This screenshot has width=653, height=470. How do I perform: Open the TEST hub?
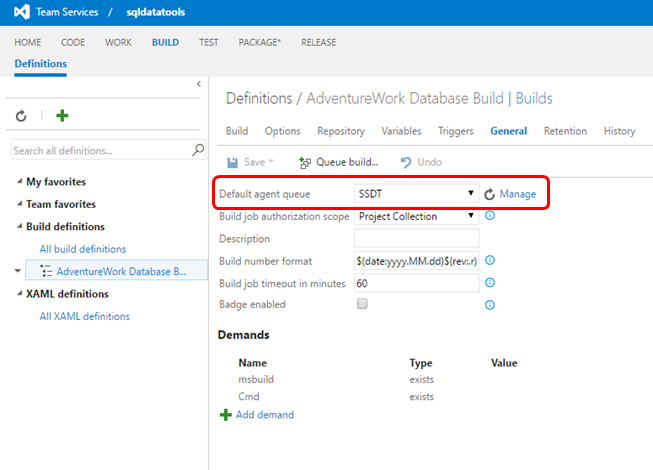[209, 42]
